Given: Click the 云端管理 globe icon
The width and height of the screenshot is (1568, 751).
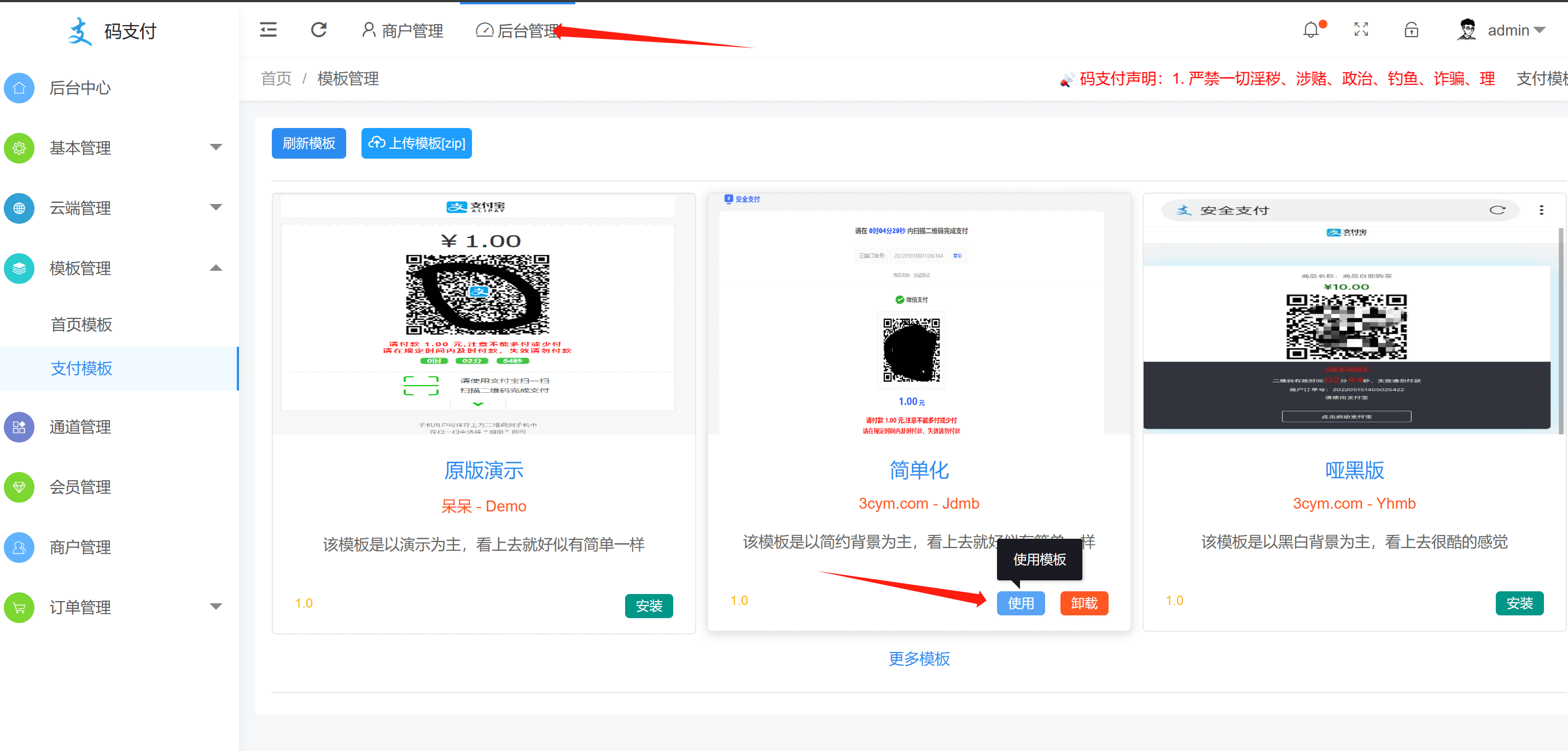Looking at the screenshot, I should tap(20, 208).
